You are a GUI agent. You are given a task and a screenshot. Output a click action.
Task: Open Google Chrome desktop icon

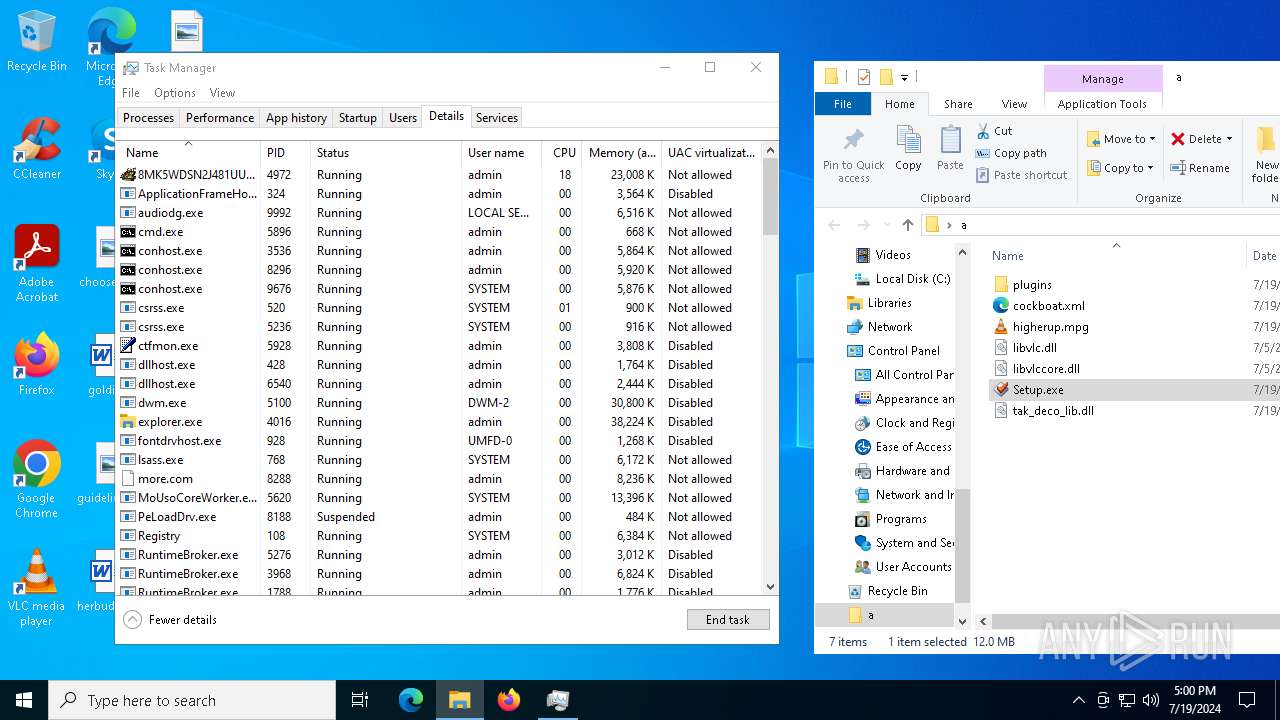click(x=36, y=480)
